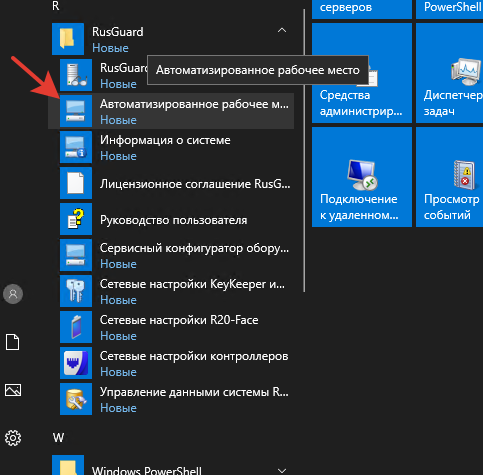Viewport: 483px width, 475px height.
Task: Click the app list vertical scrollbar
Action: tap(304, 150)
